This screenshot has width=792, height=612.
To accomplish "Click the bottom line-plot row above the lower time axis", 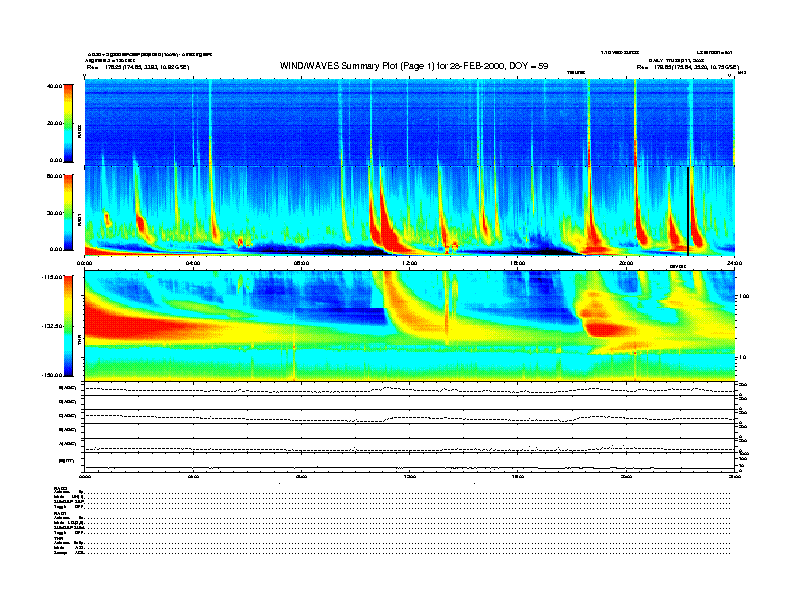I will click(x=409, y=462).
